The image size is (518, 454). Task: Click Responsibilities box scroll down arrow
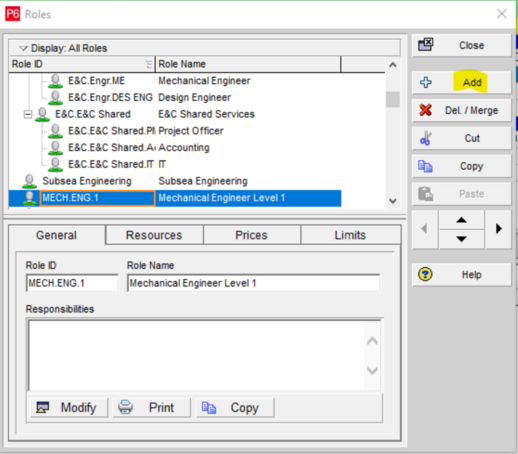coord(372,370)
